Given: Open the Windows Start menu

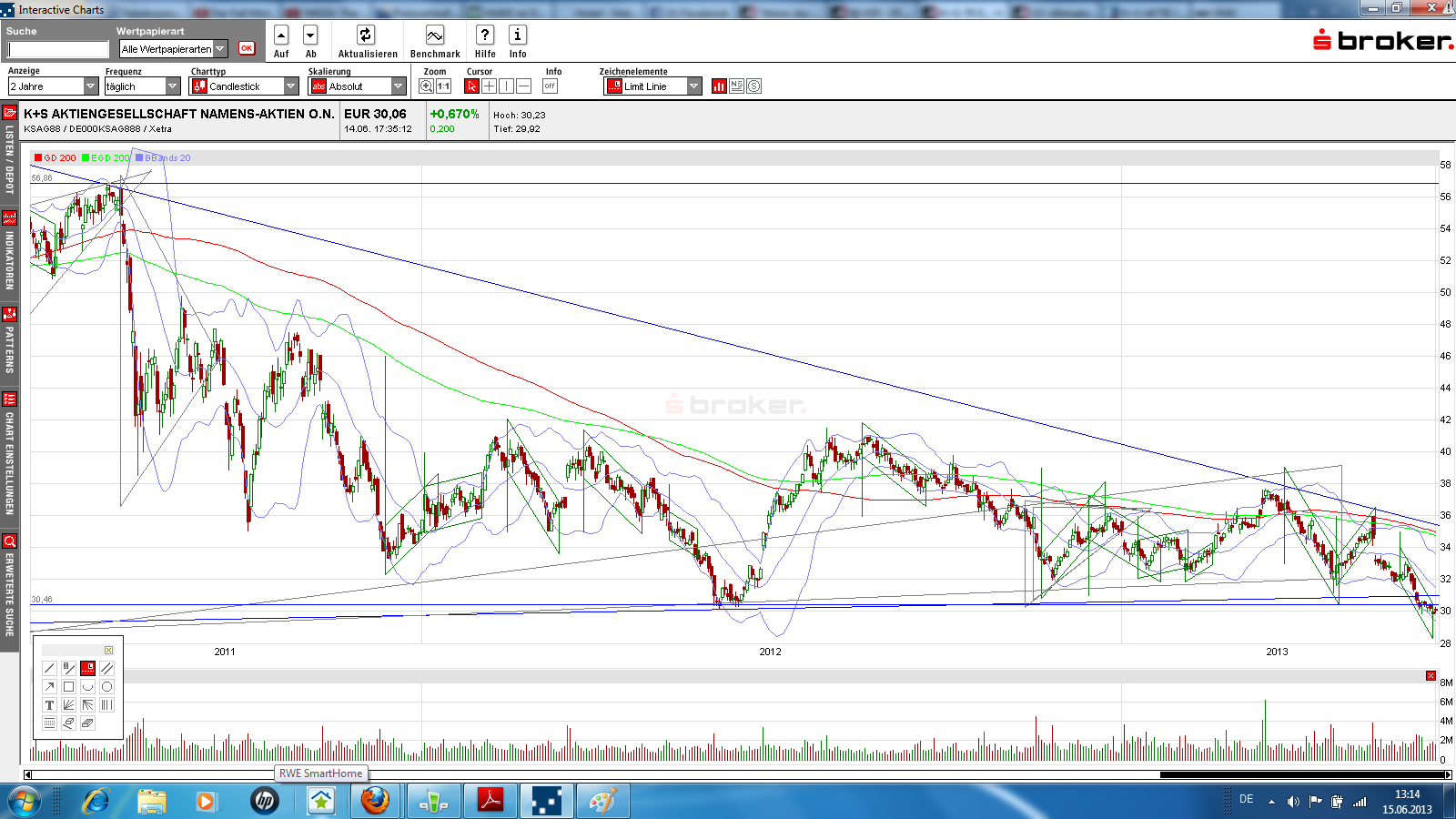Looking at the screenshot, I should [24, 801].
